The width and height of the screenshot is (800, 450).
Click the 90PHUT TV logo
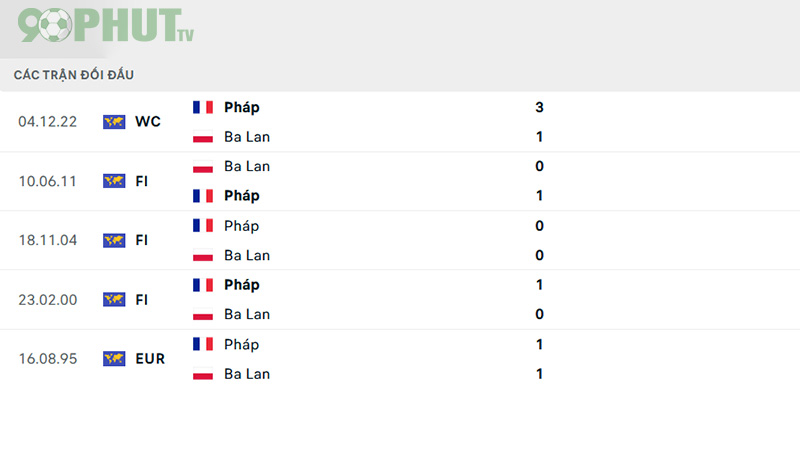pos(106,25)
